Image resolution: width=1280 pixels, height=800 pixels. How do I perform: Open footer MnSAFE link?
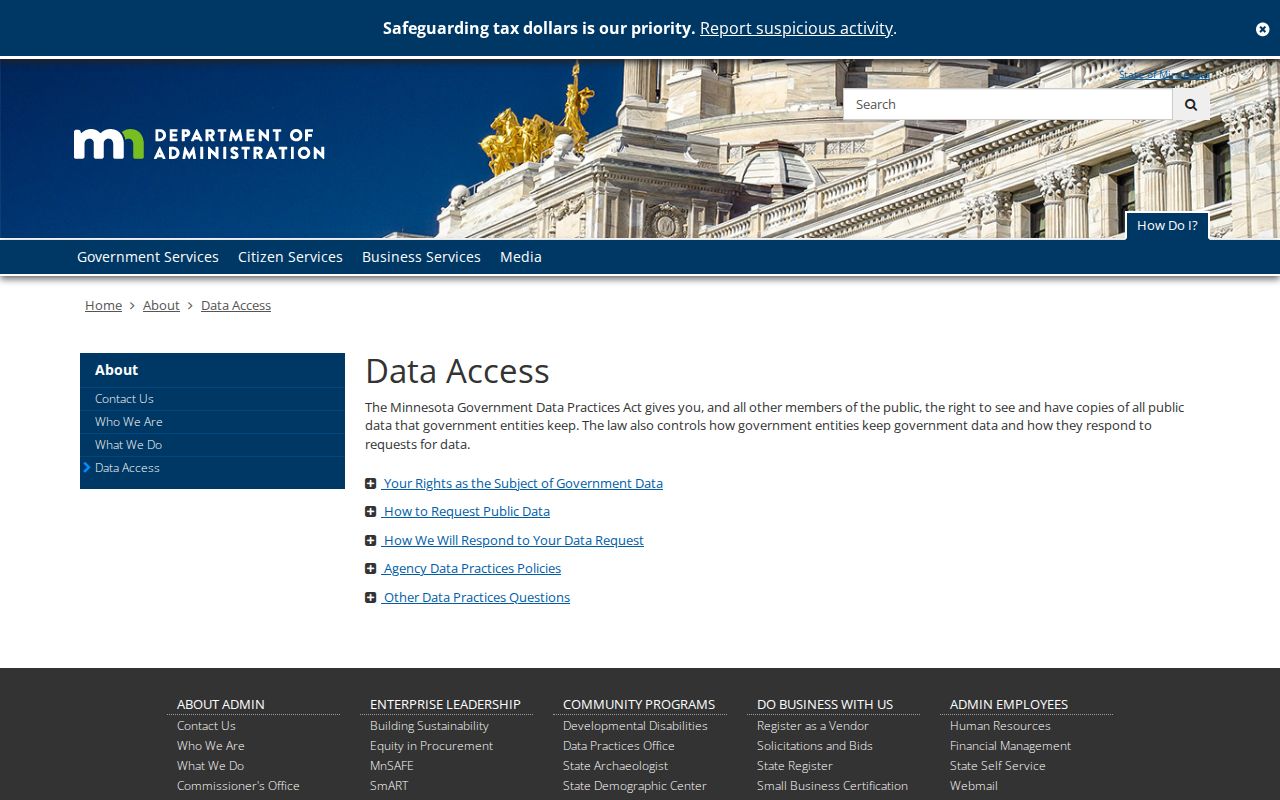click(391, 766)
